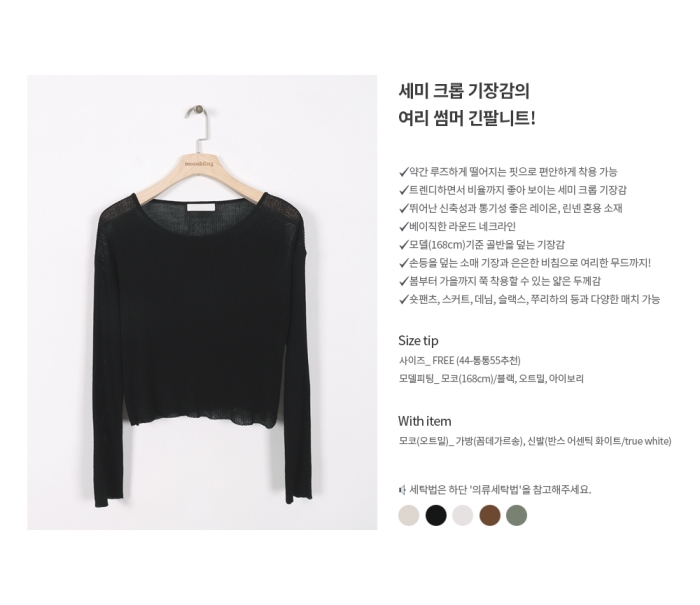Open the black knit product photo
Image resolution: width=700 pixels, height=605 pixels.
point(202,302)
